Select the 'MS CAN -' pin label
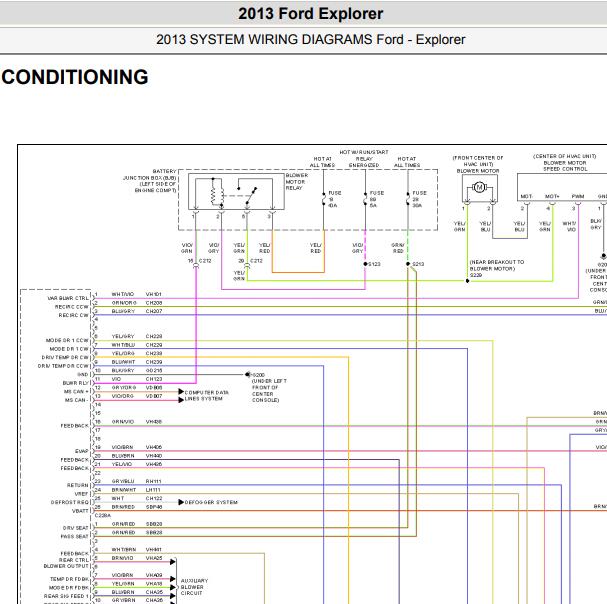The height and width of the screenshot is (604, 607). [77, 400]
